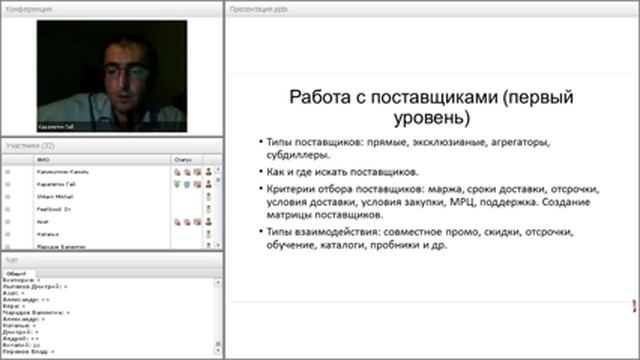Image resolution: width=640 pixels, height=360 pixels.
Task: Click chat message Виталий: да
Action: 21,345
